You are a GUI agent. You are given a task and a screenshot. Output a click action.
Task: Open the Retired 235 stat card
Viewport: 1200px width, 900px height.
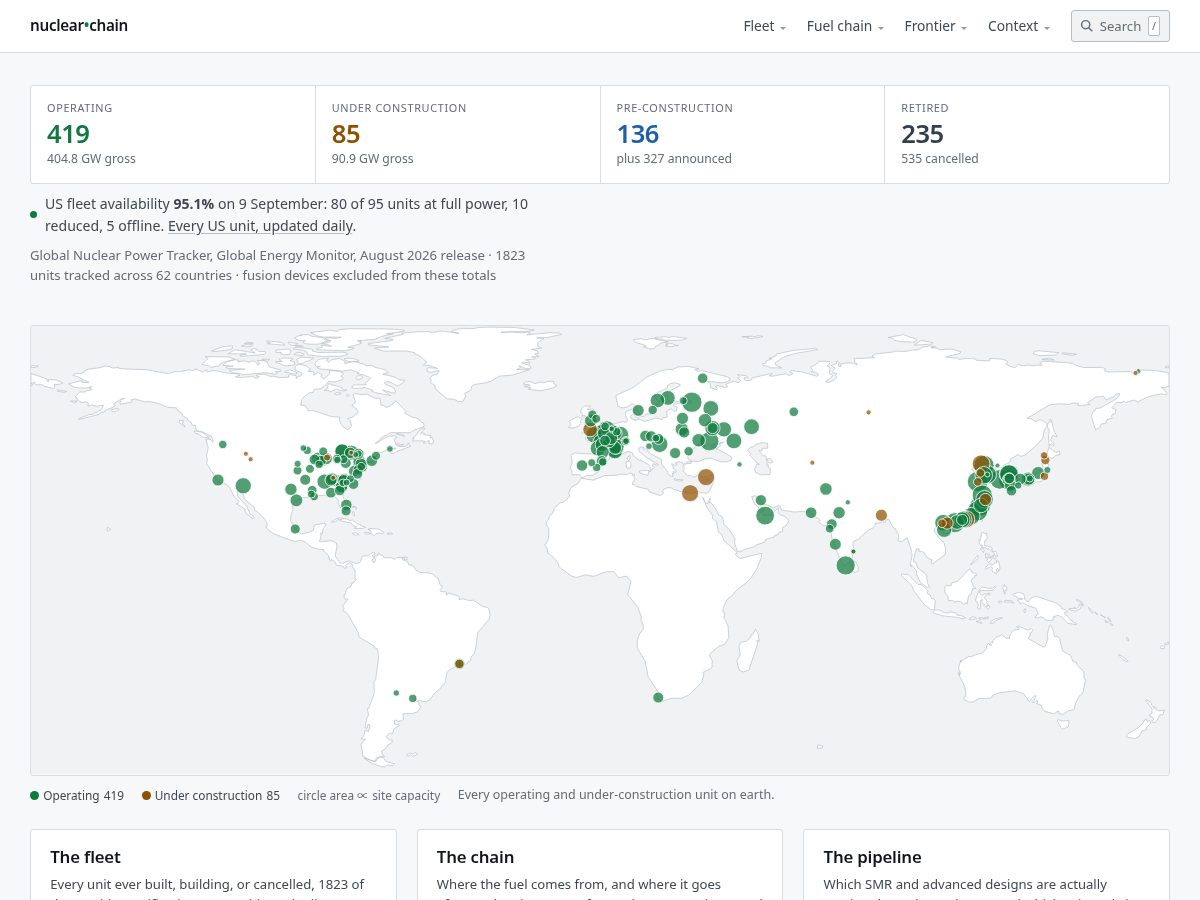click(x=1027, y=134)
